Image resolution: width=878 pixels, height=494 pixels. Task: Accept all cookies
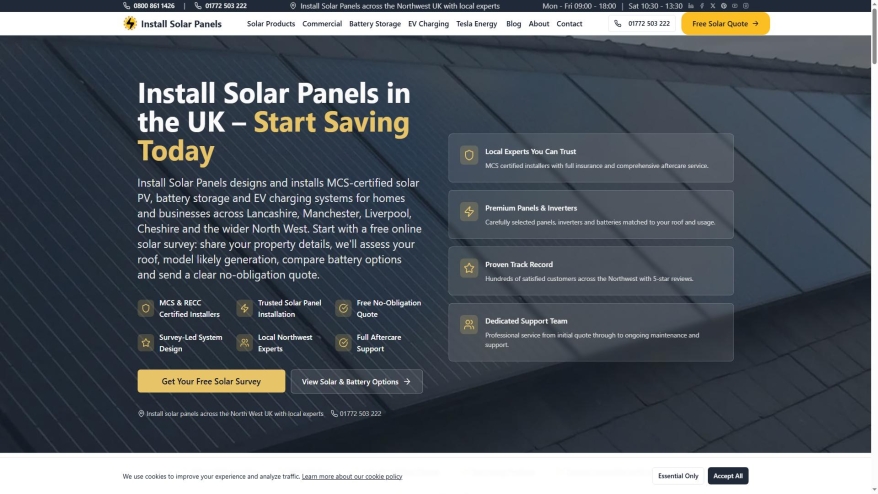728,476
